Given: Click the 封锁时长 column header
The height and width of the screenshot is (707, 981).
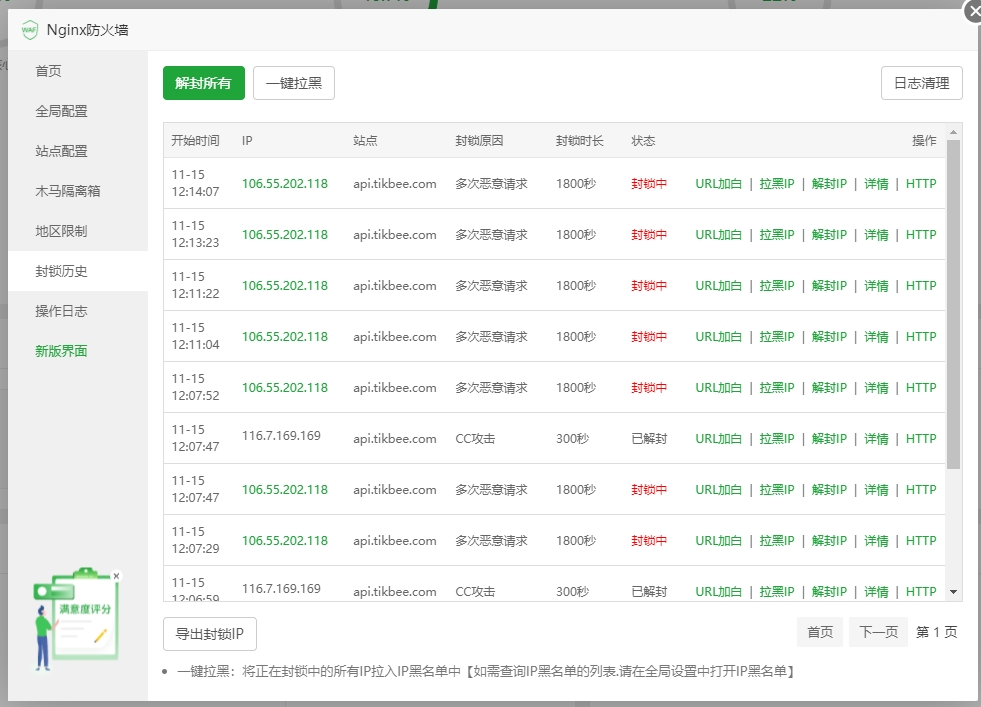Looking at the screenshot, I should [579, 140].
